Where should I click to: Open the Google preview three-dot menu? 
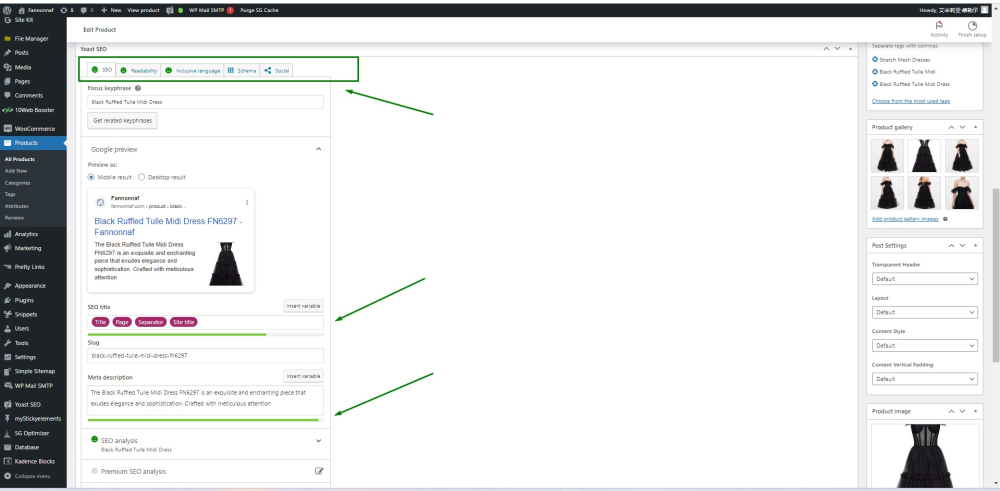coord(246,202)
